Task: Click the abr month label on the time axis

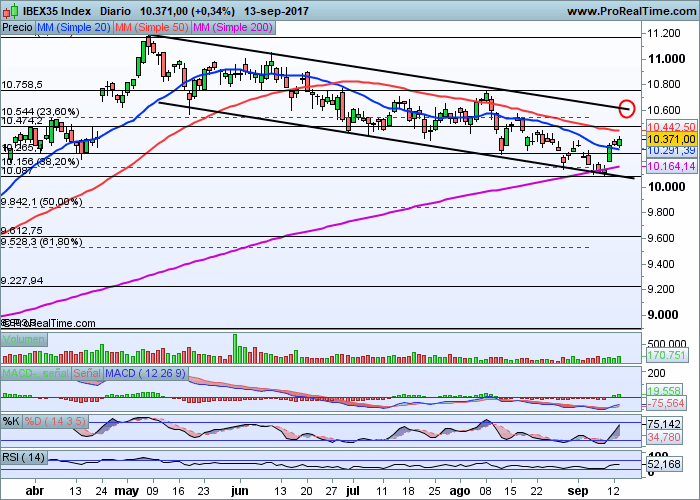Action: pyautogui.click(x=35, y=491)
